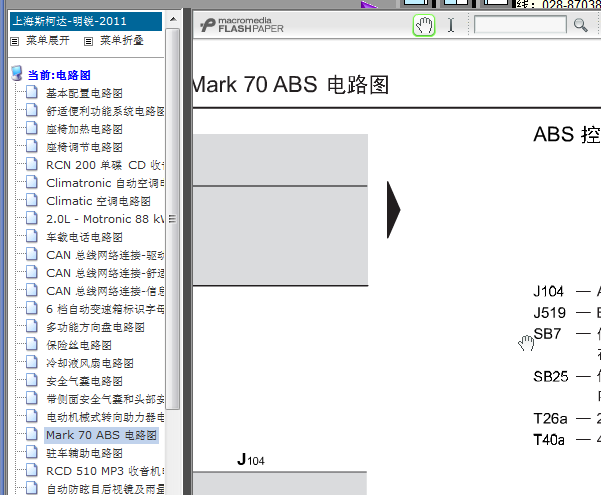The width and height of the screenshot is (601, 495).
Task: Click page icon beside RCD 510 MP3
Action: pyautogui.click(x=31, y=470)
